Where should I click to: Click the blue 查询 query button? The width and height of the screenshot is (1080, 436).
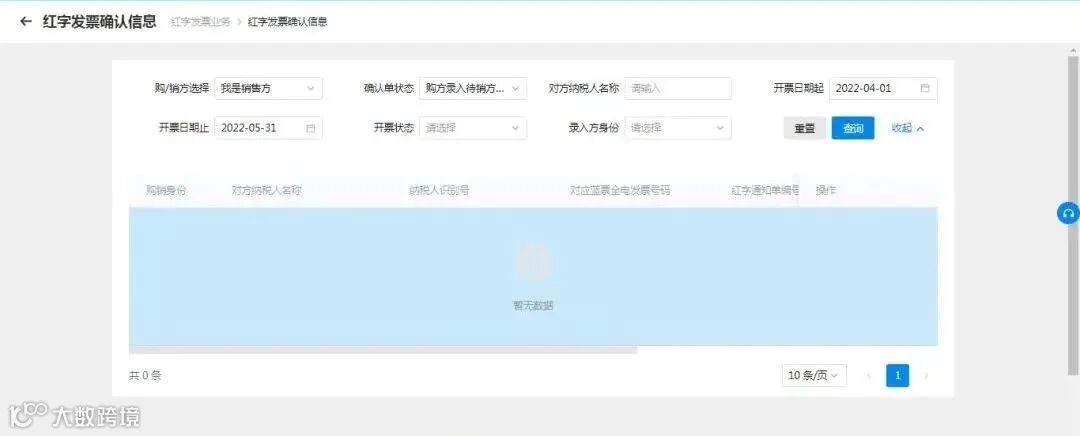[853, 128]
